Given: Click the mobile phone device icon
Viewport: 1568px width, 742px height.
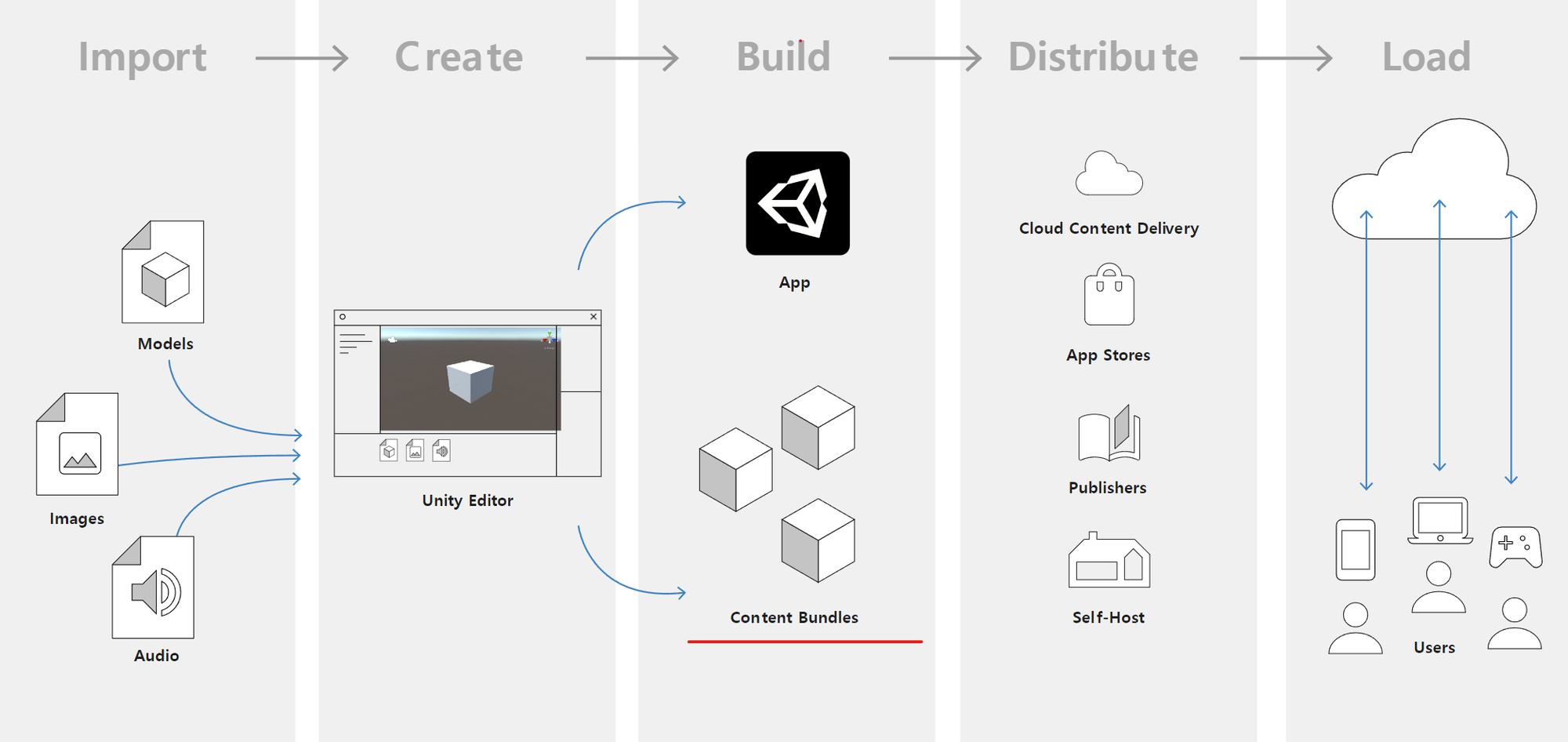Looking at the screenshot, I should click(1355, 550).
